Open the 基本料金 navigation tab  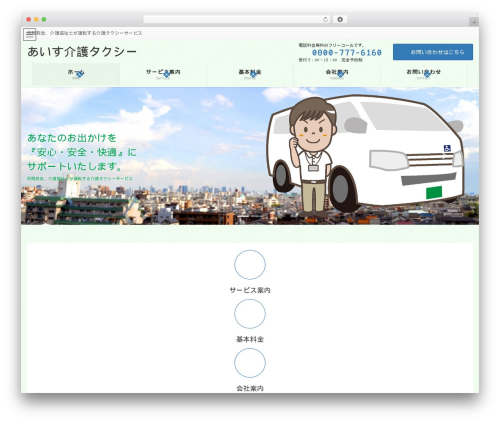pyautogui.click(x=250, y=74)
